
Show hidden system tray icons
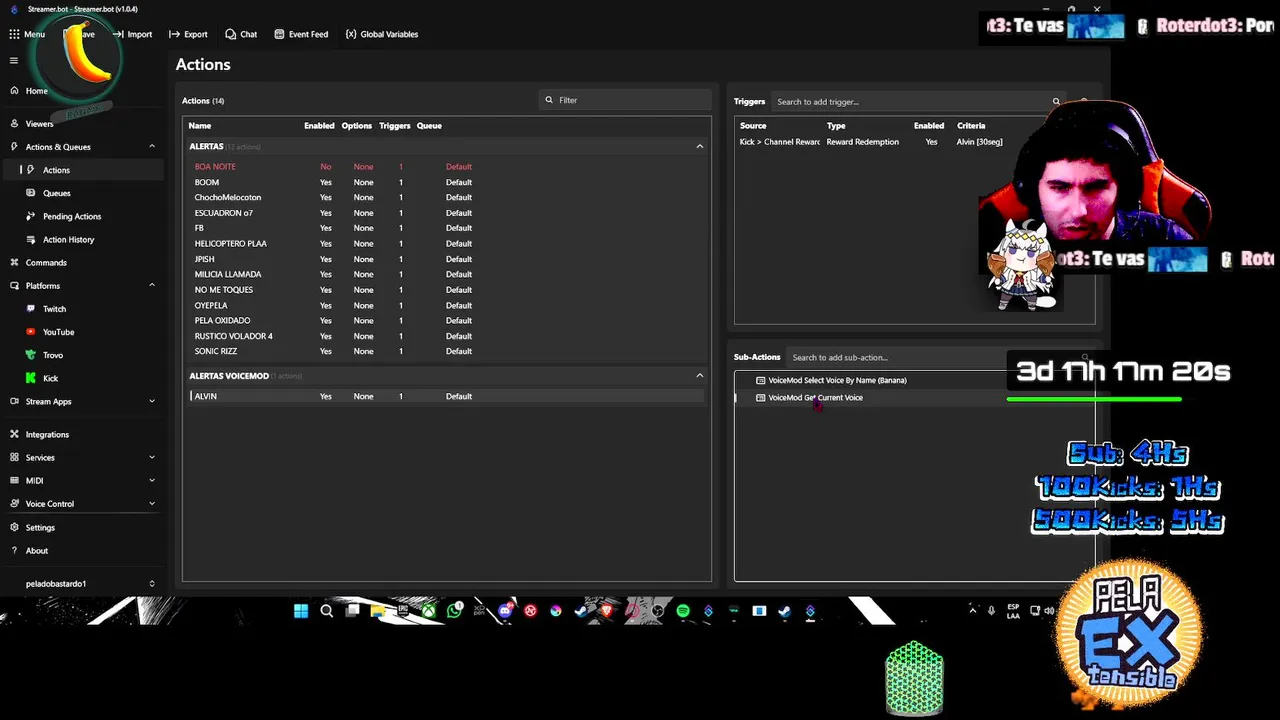973,611
